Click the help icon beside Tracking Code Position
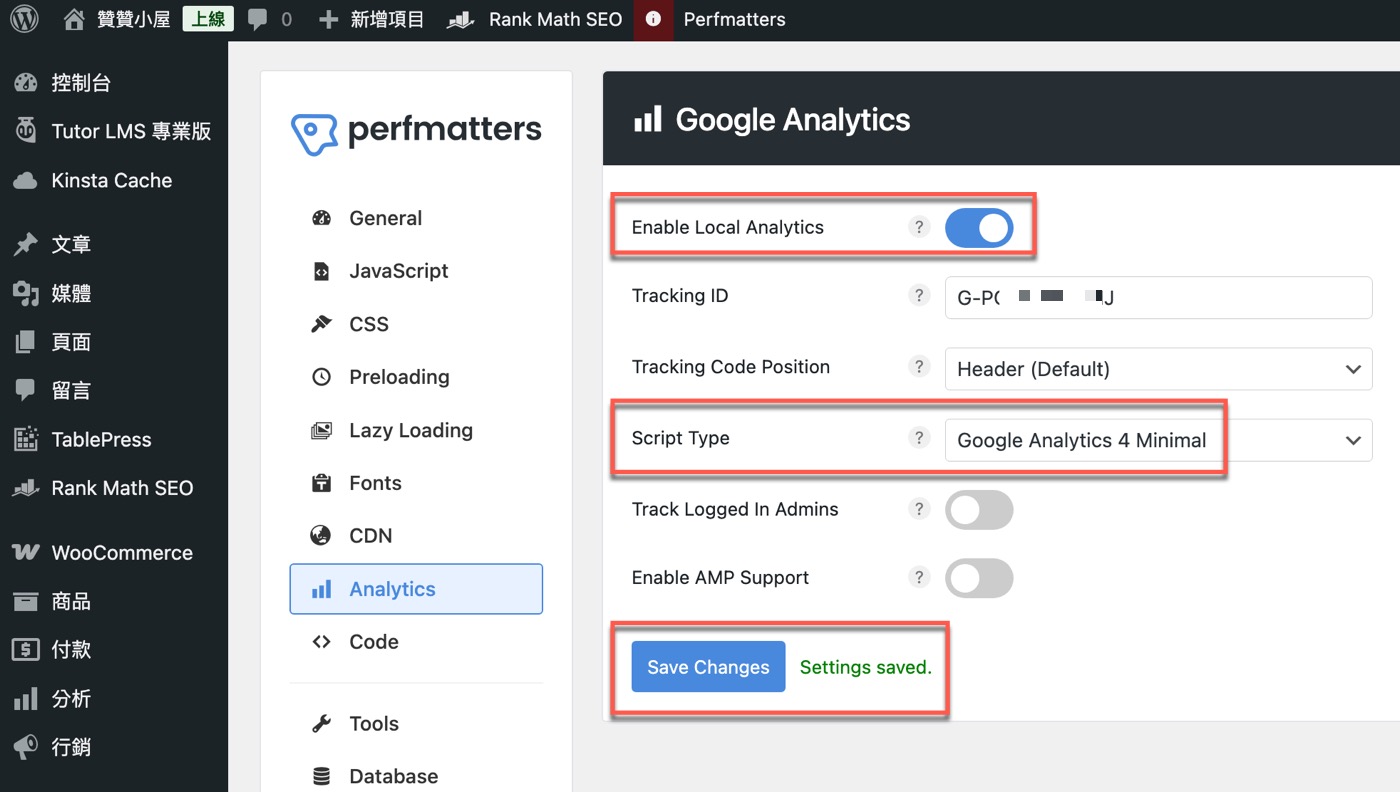The height and width of the screenshot is (792, 1400). tap(919, 367)
